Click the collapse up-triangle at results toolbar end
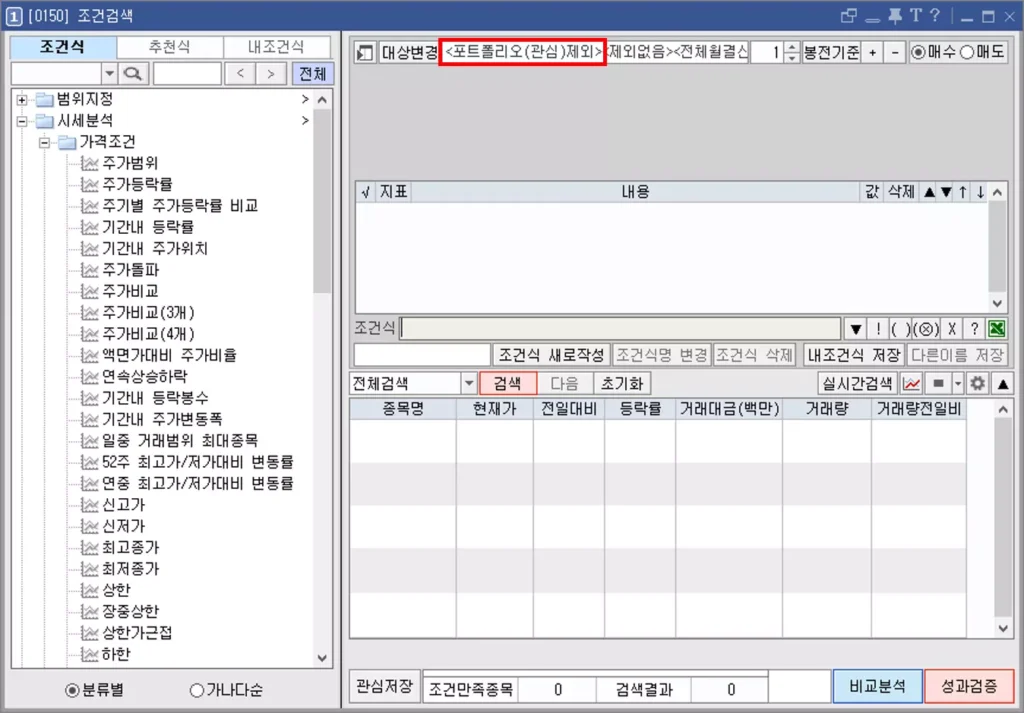This screenshot has width=1024, height=713. 1002,383
